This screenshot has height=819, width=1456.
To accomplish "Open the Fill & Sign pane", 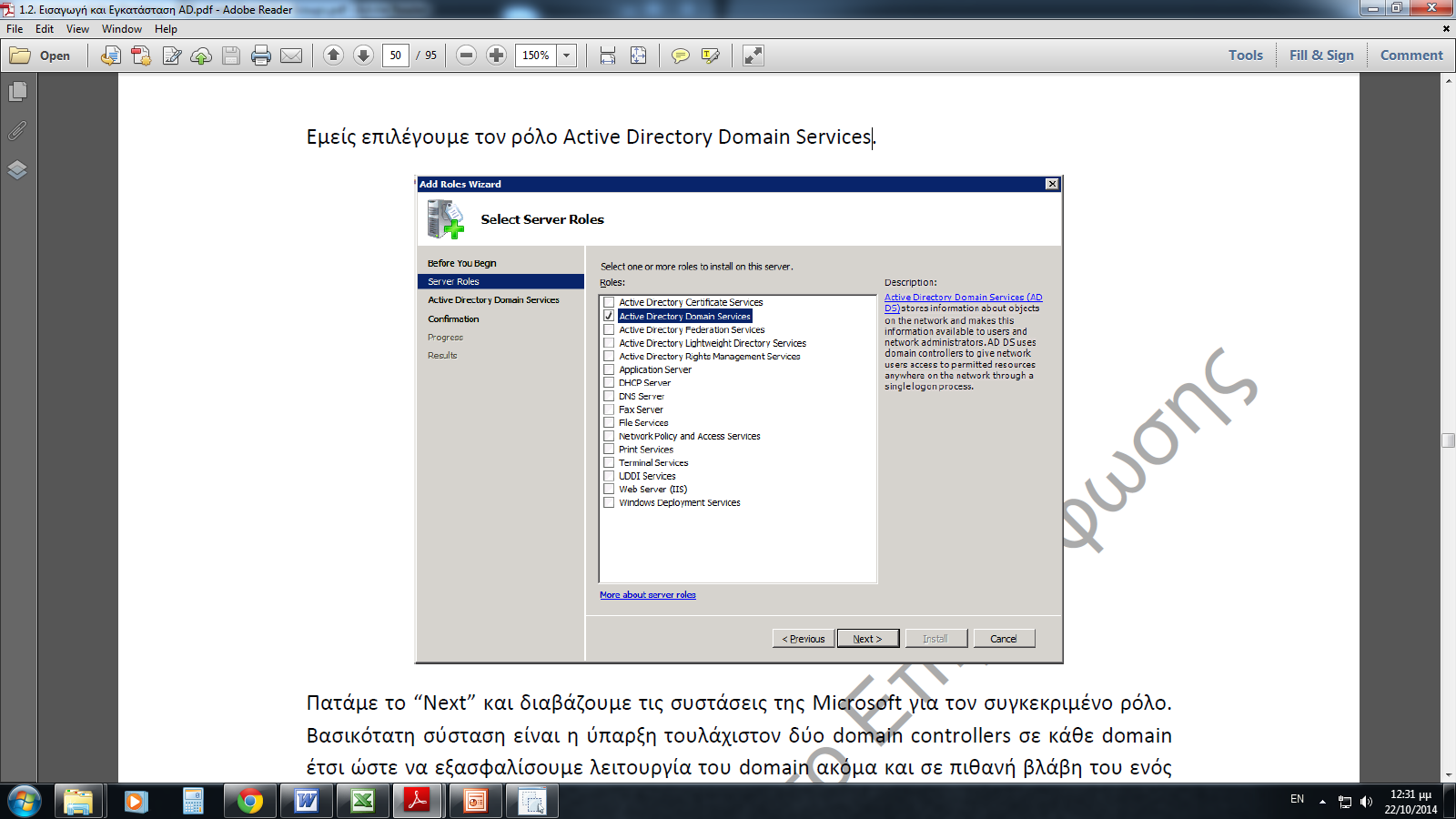I will pos(1321,56).
